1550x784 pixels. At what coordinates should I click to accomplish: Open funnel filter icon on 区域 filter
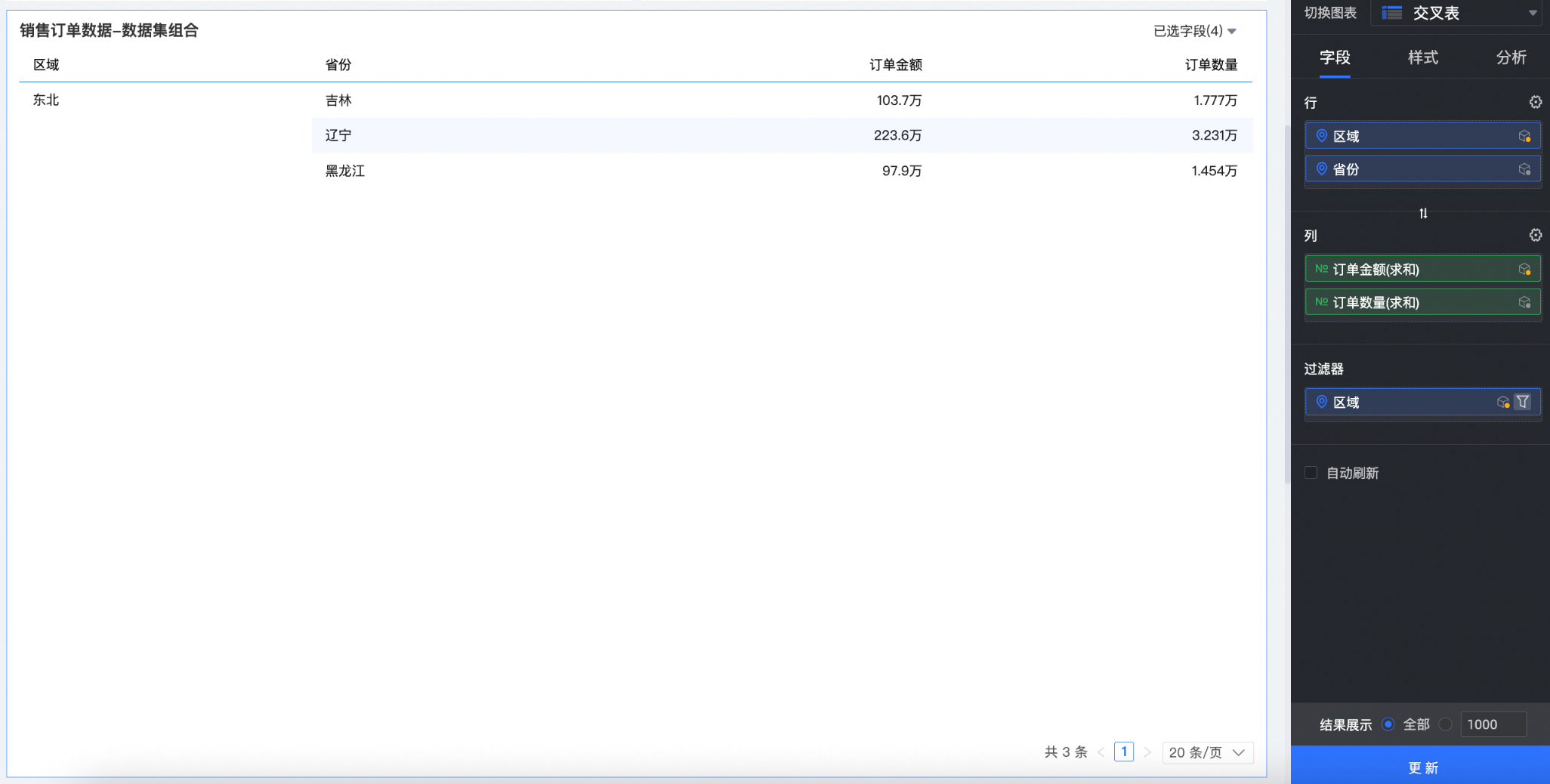1523,402
